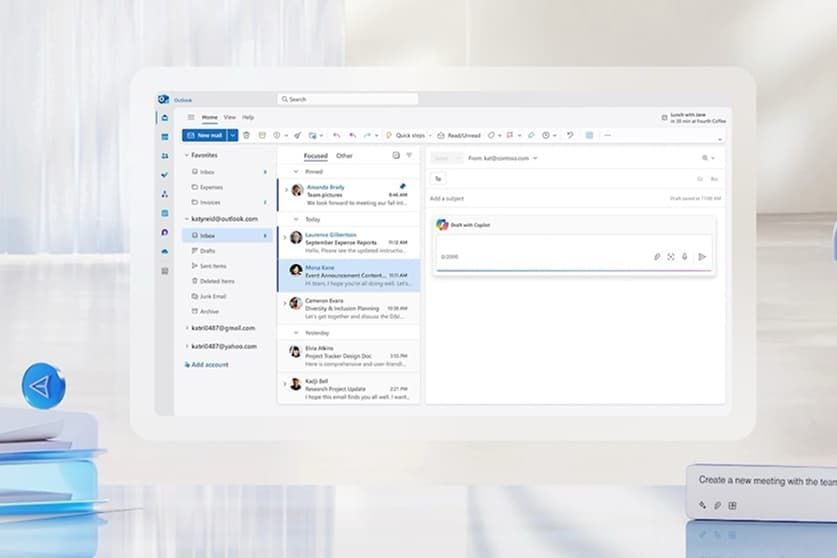Select the Drafts folder
The width and height of the screenshot is (837, 558).
click(226, 251)
